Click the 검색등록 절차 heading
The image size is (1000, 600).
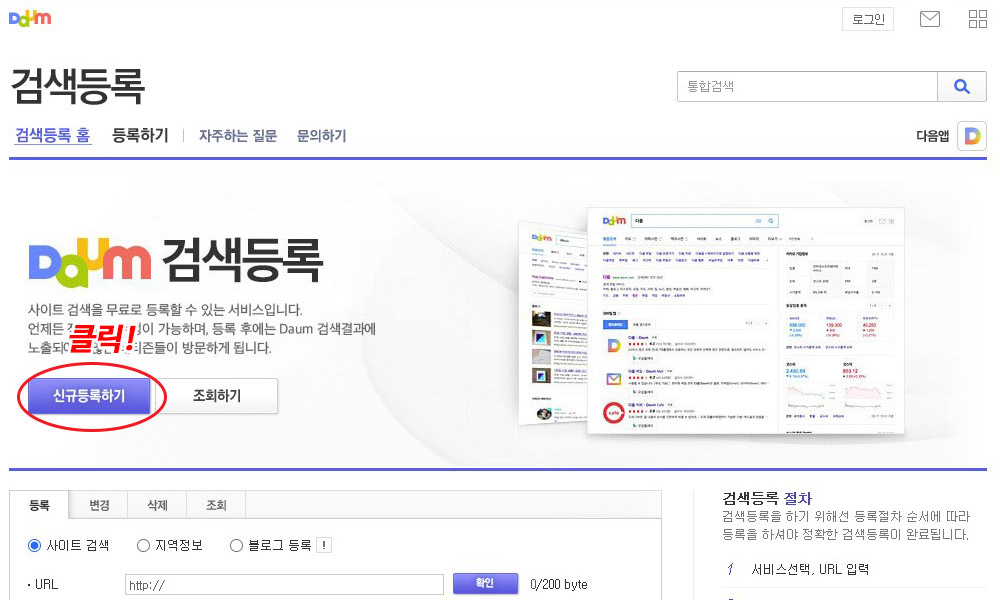coord(767,498)
